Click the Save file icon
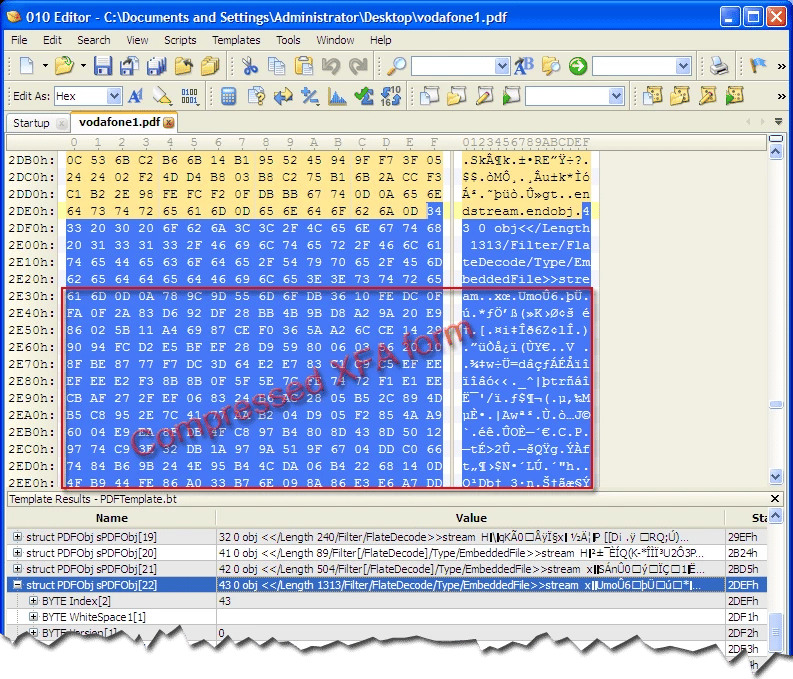793x679 pixels. click(104, 66)
